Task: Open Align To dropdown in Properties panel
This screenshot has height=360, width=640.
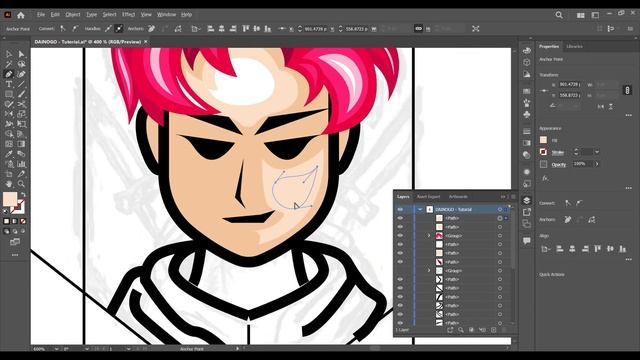Action: 545,249
